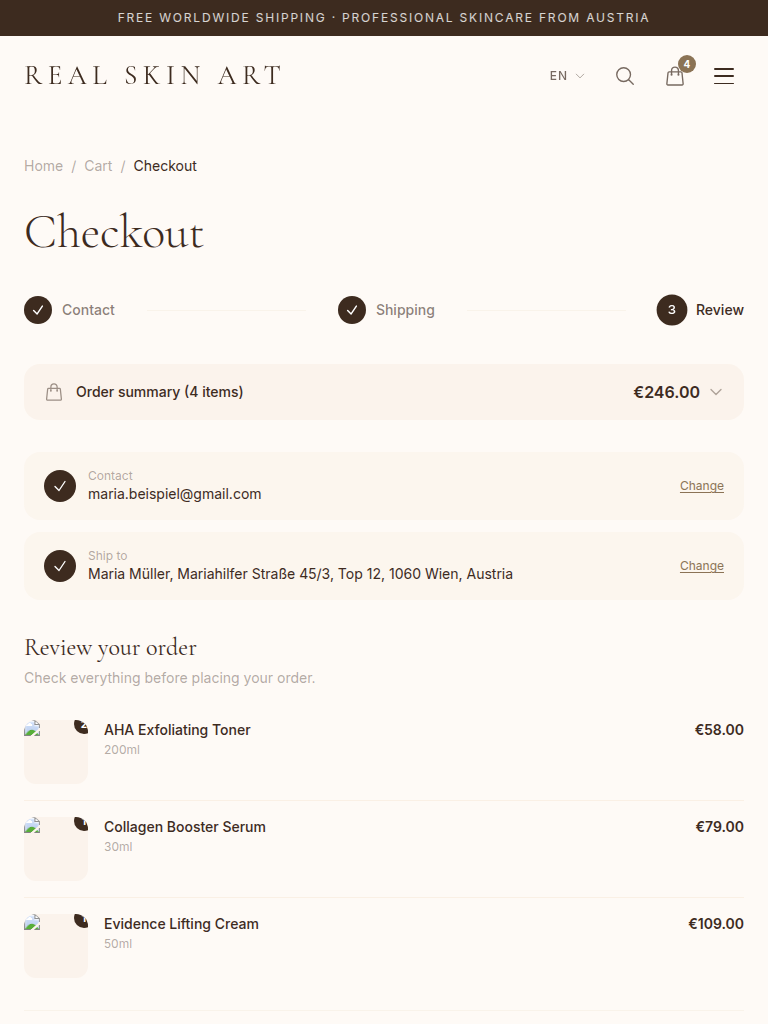
Task: Change the contact email
Action: coord(702,486)
